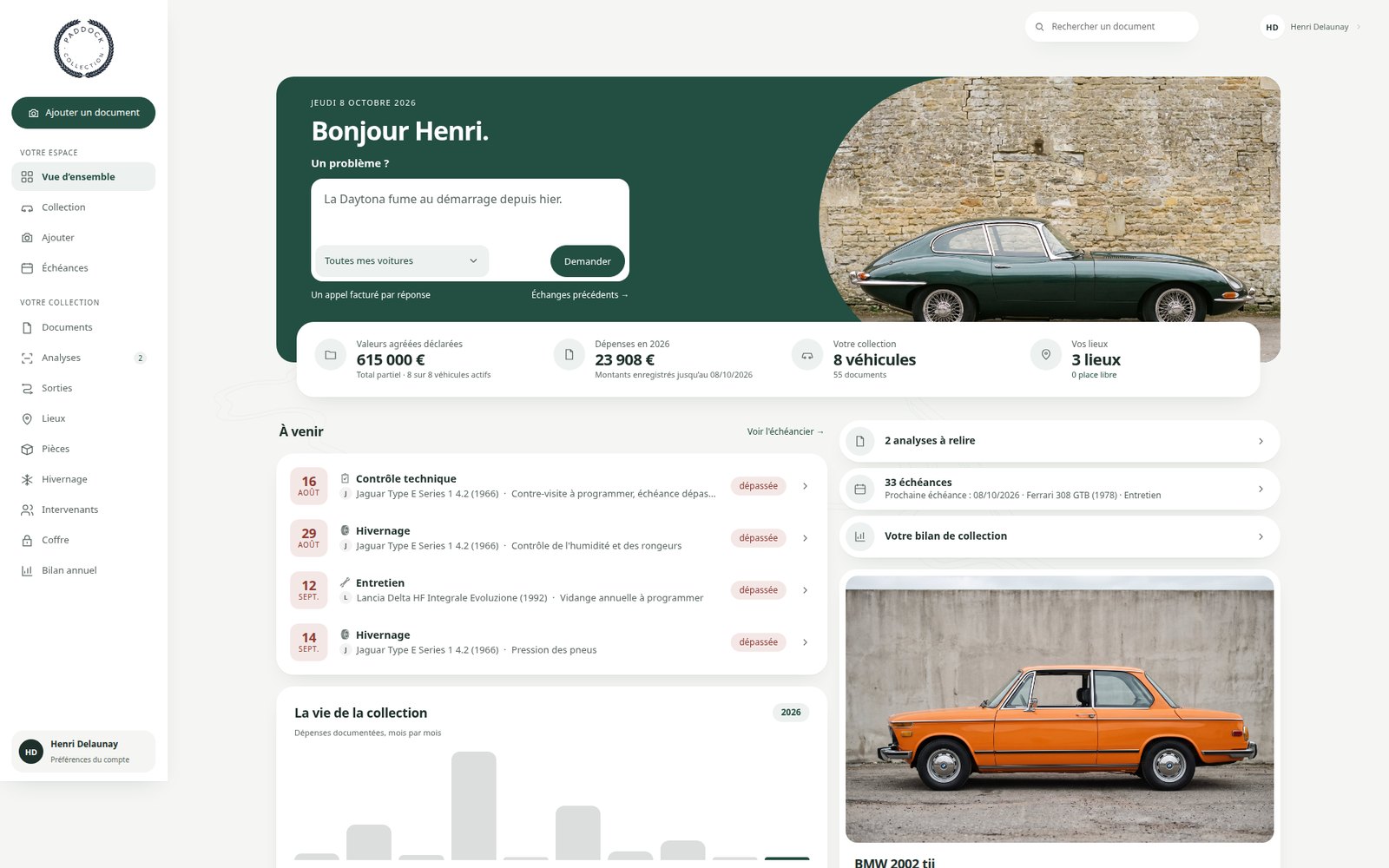Open Votre bilan de collection card

[1059, 536]
